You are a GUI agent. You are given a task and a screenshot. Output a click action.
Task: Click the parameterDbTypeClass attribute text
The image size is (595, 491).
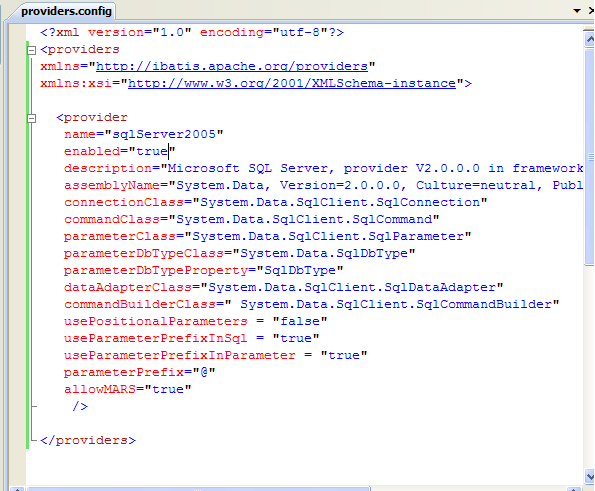coord(239,253)
